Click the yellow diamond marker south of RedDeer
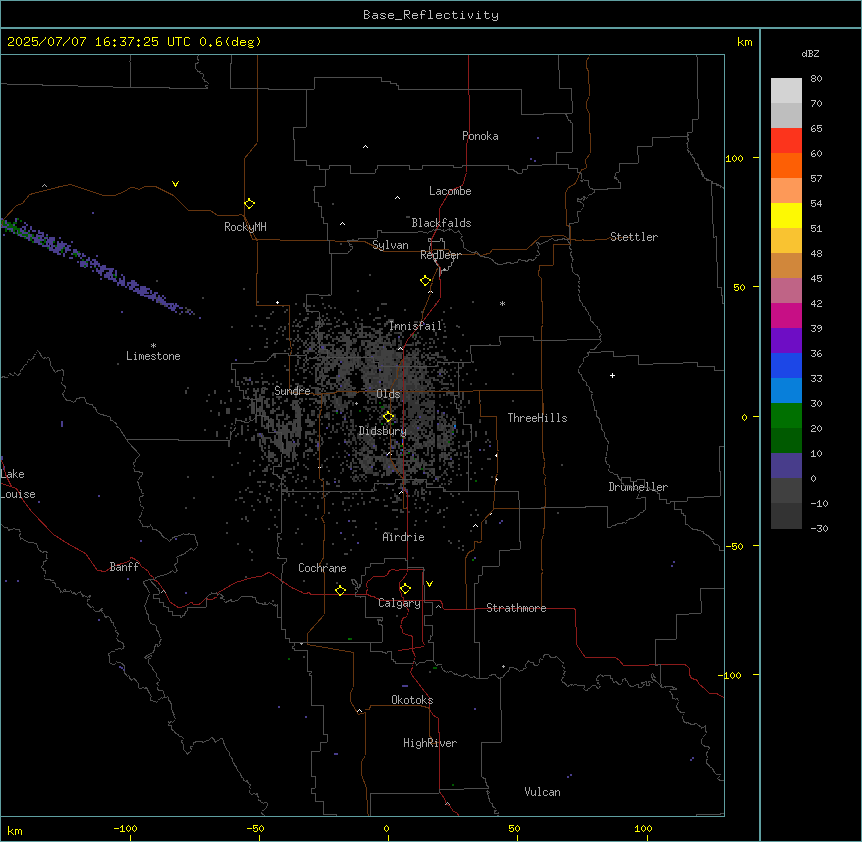The width and height of the screenshot is (862, 842). pos(426,281)
